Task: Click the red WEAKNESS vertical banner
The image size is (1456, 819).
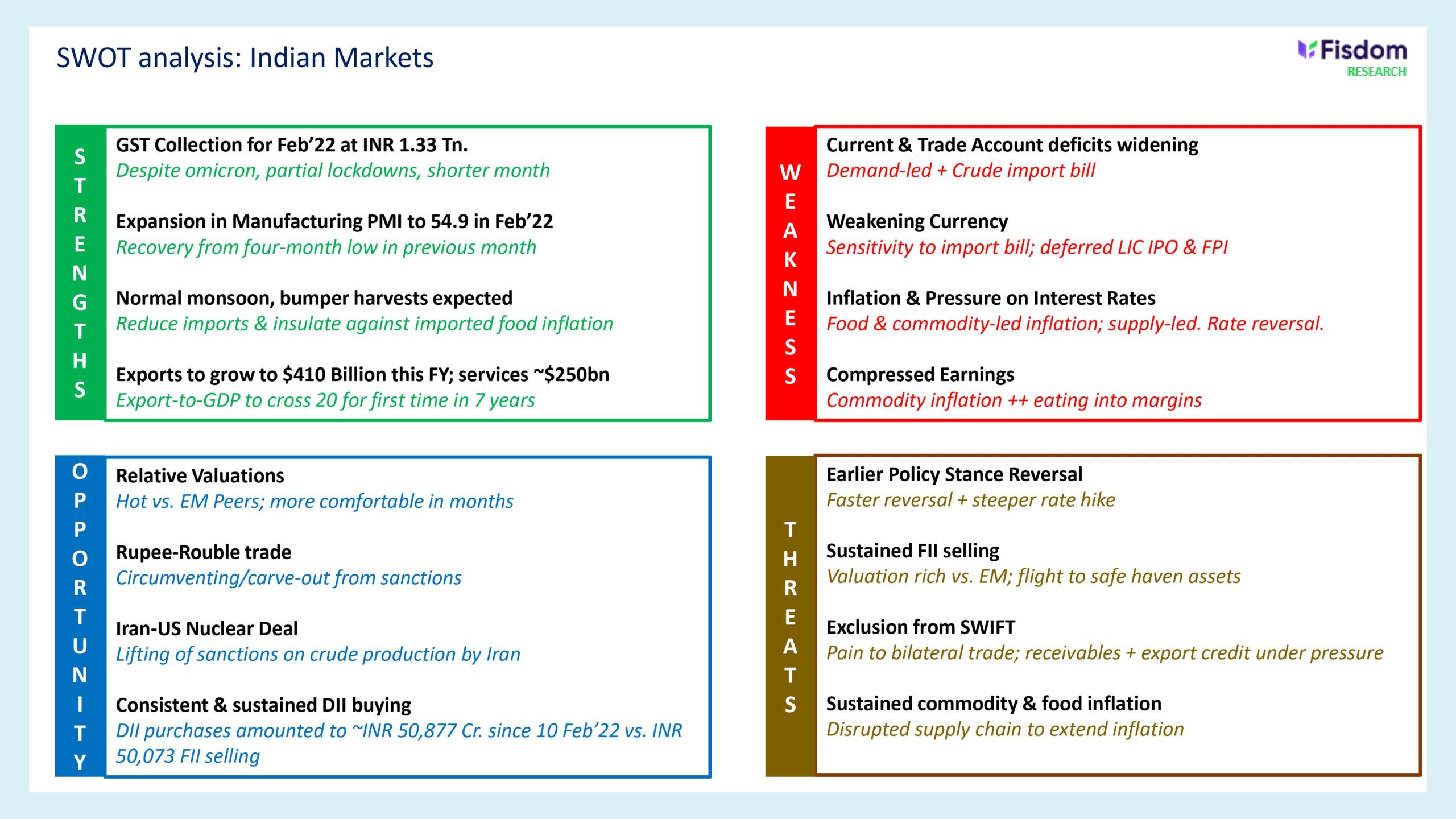Action: [789, 274]
